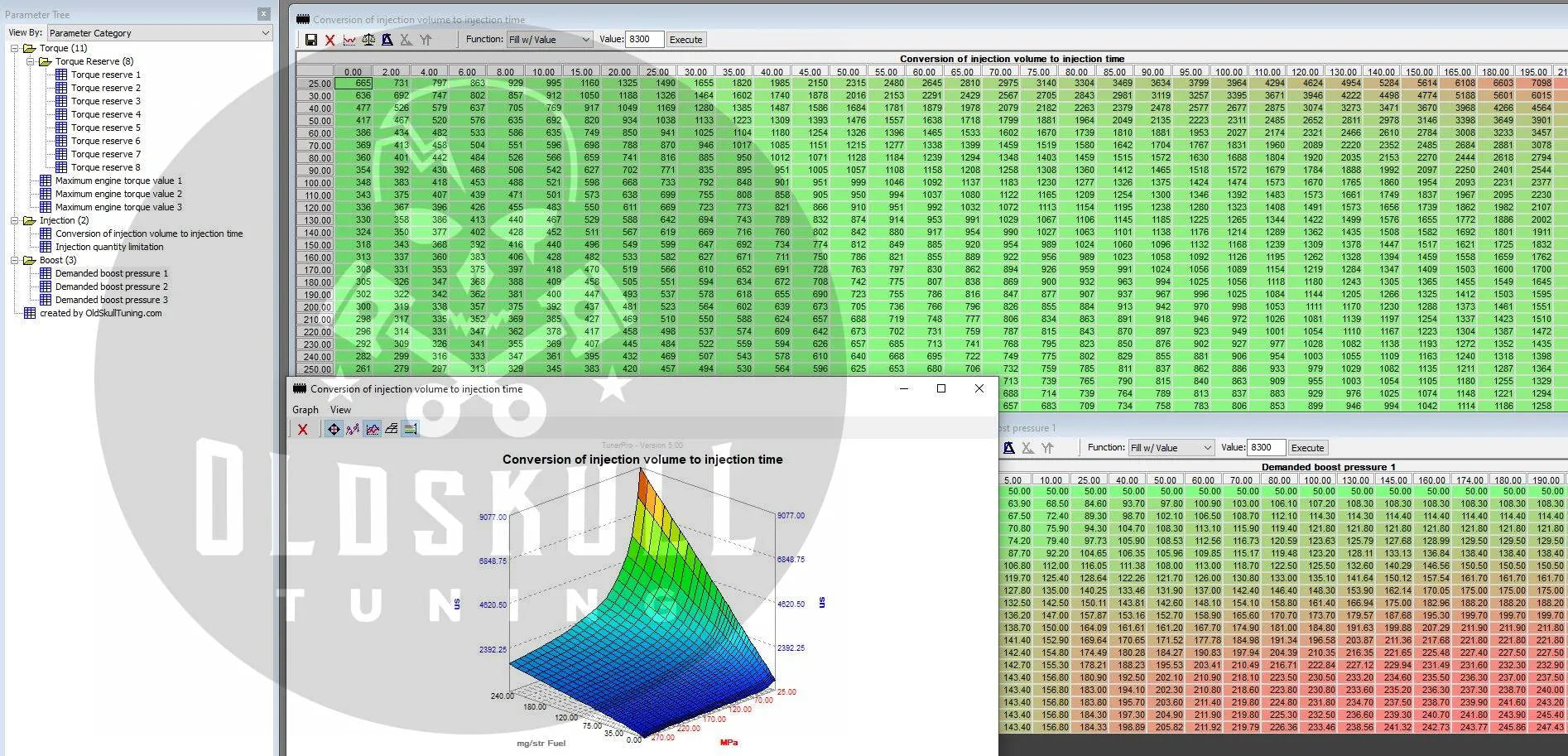Toggle the blue area-chart button in graph toolbar
Image resolution: width=1568 pixels, height=756 pixels.
373,429
